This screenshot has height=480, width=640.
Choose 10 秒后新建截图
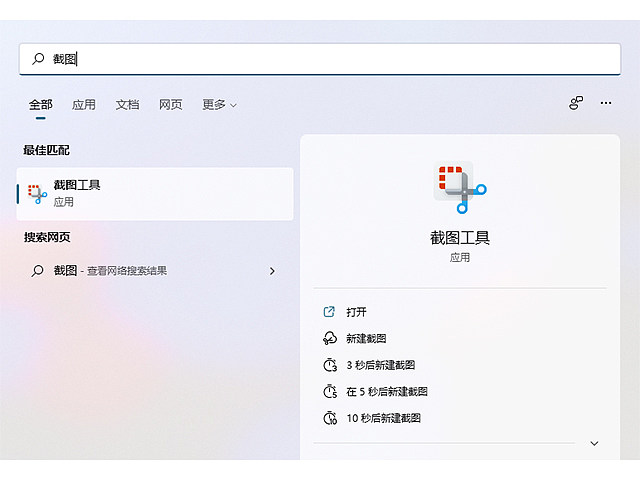[384, 418]
